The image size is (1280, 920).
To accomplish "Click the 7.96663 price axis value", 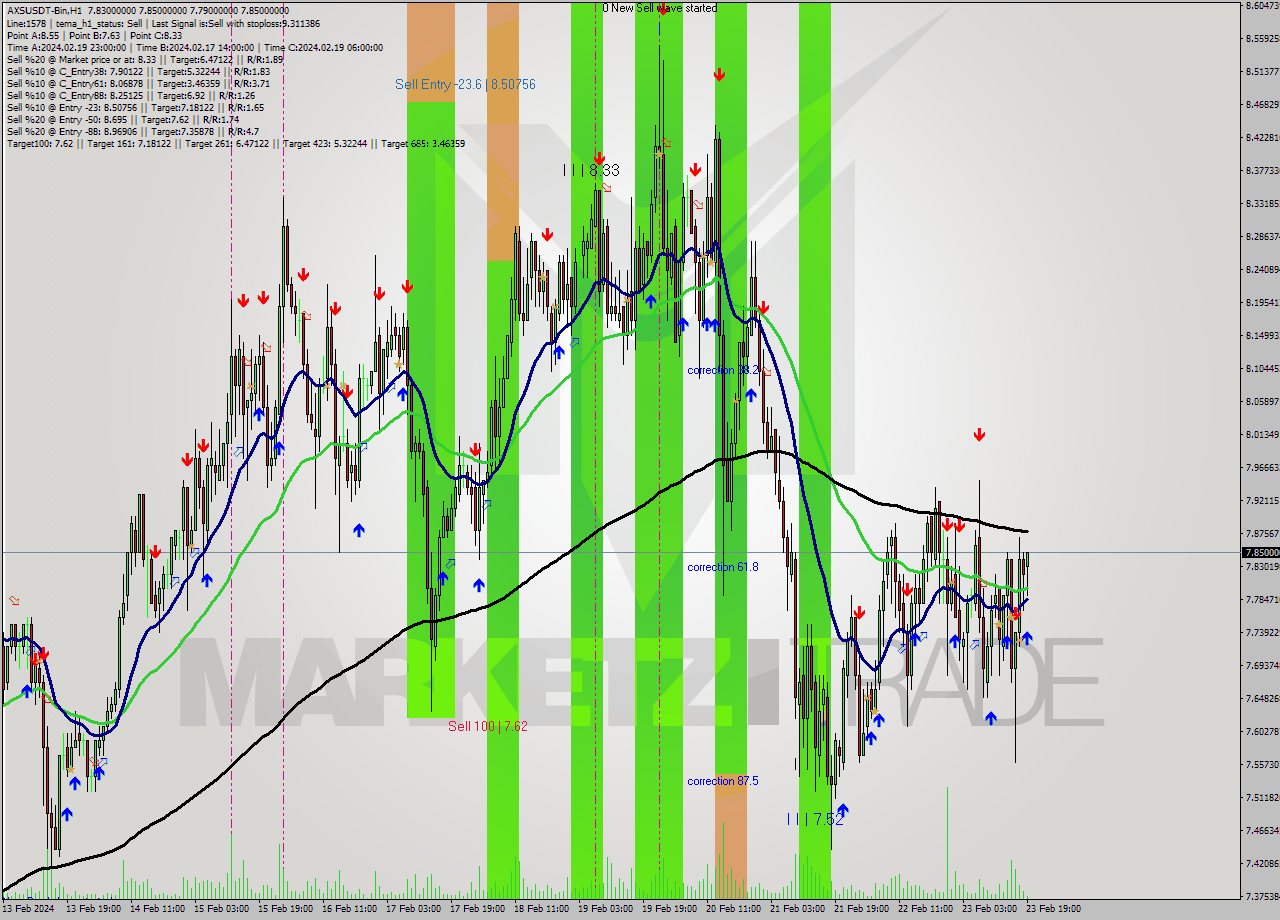I will [1262, 467].
